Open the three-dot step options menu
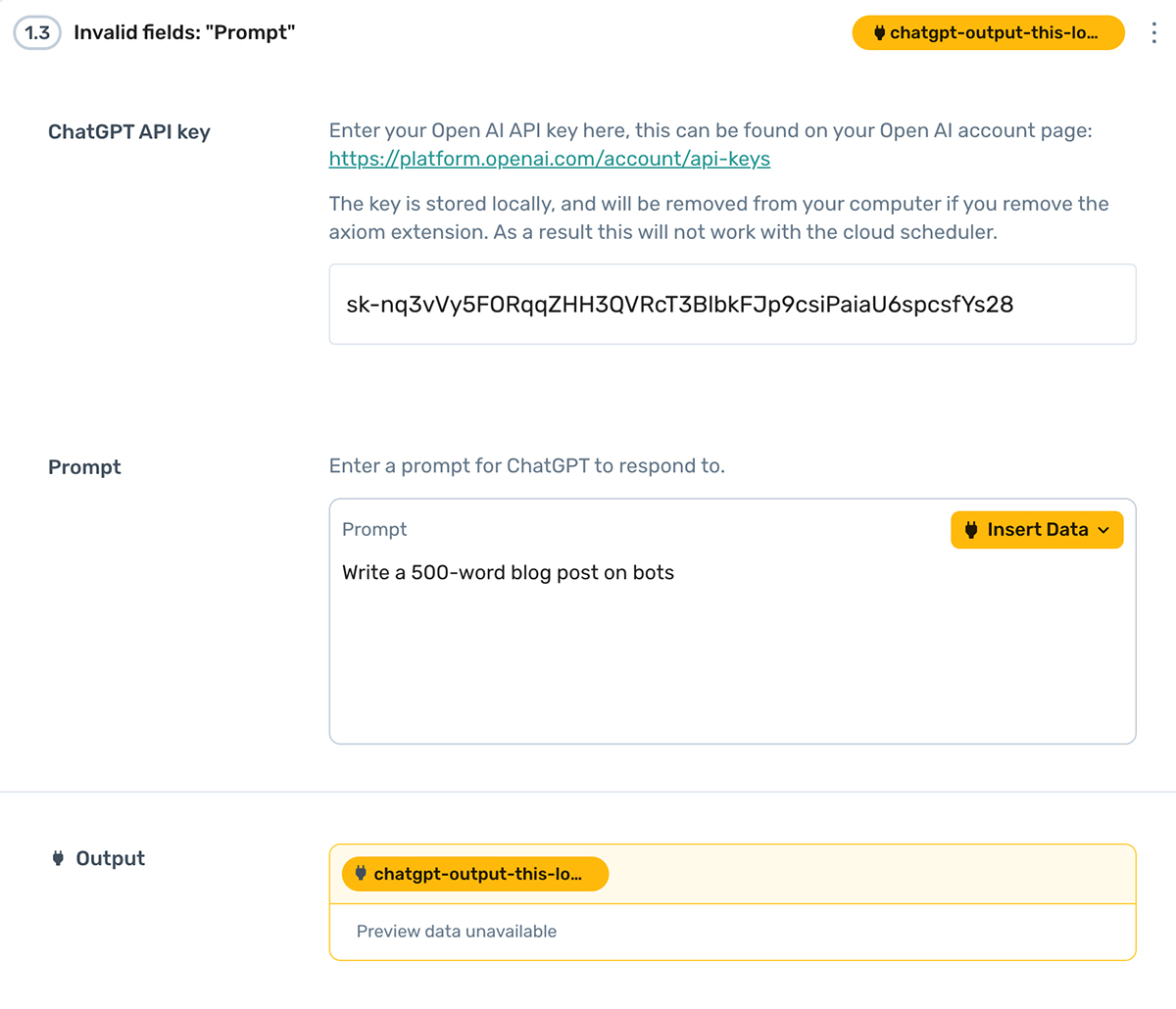Screen dimensions: 1176x1009 click(1153, 32)
